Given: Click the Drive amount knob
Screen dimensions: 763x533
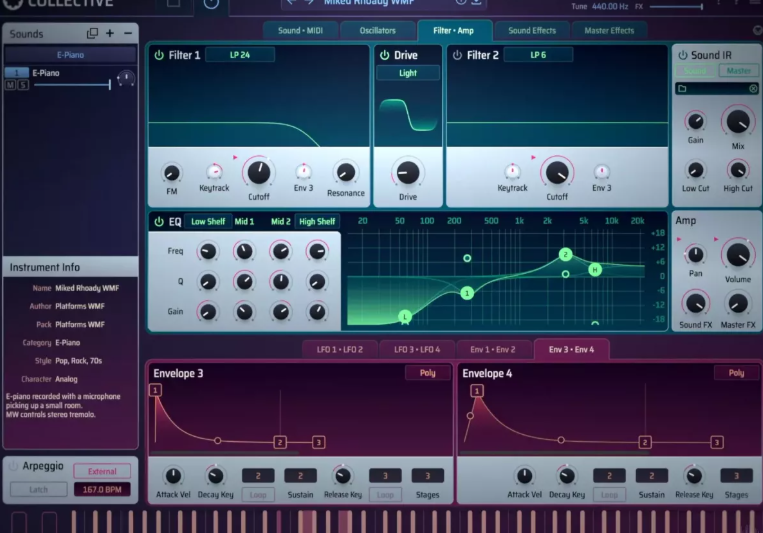Looking at the screenshot, I should (408, 172).
